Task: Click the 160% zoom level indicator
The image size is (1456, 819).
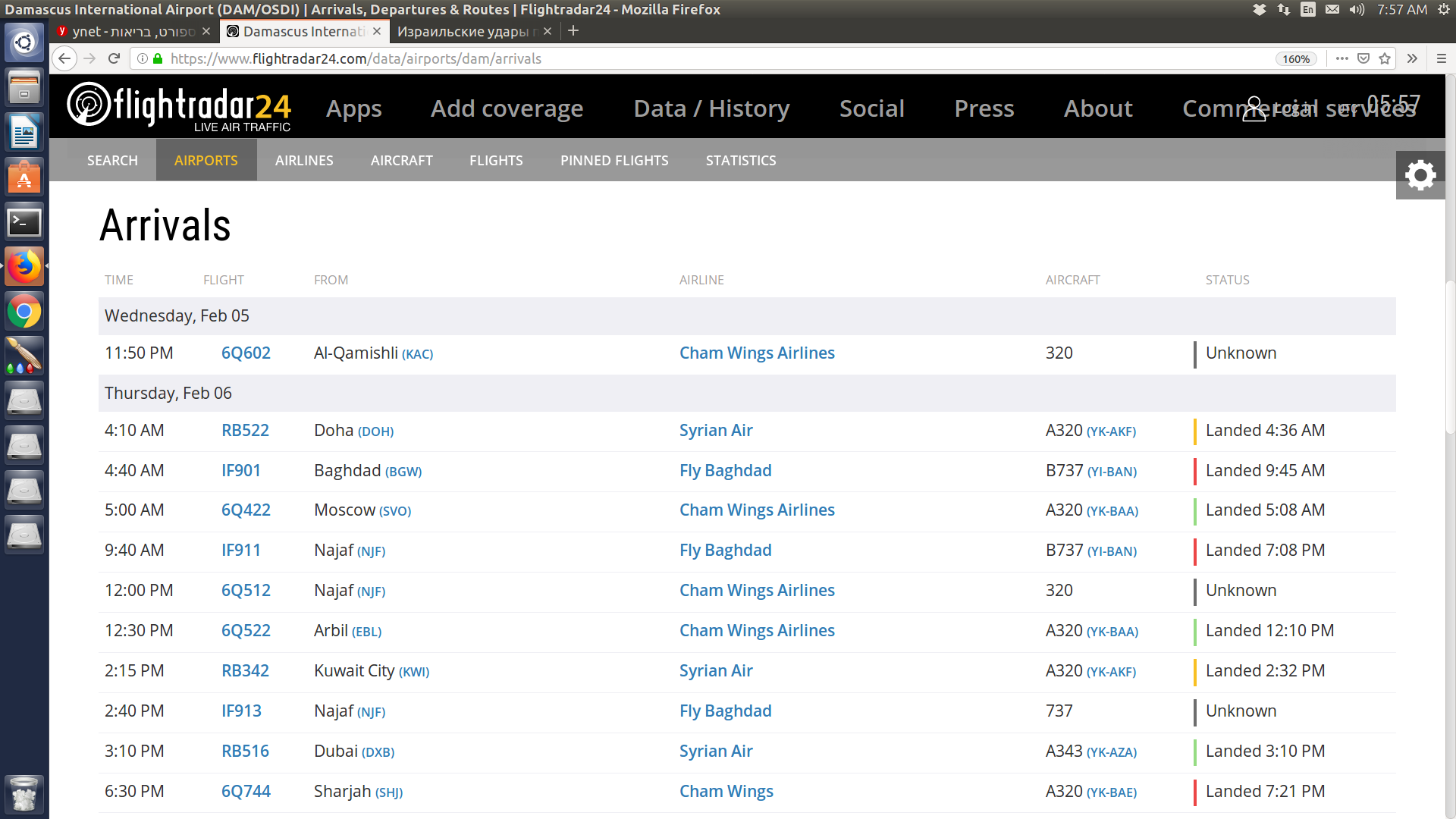Action: pyautogui.click(x=1296, y=58)
